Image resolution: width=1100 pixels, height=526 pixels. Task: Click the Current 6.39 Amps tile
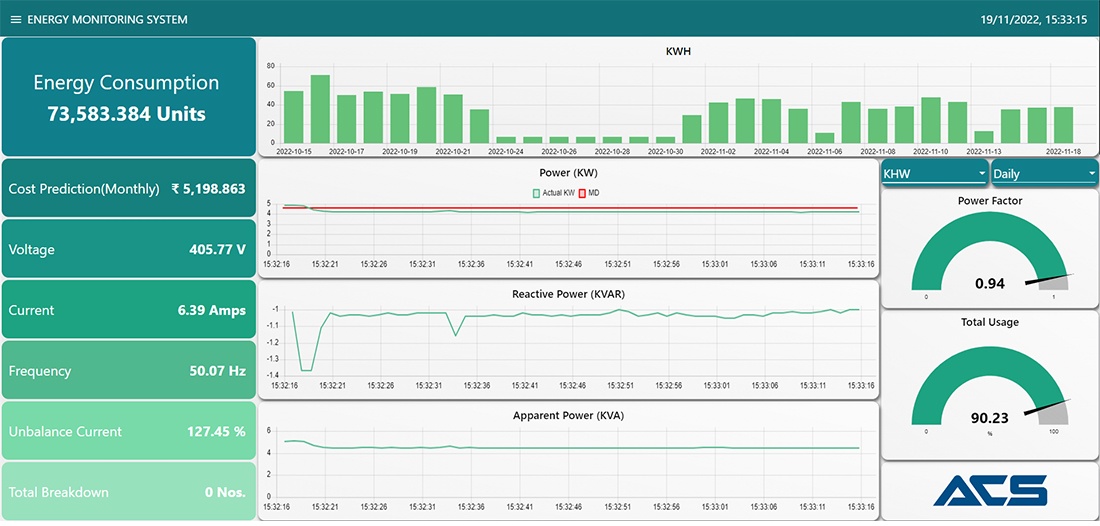coord(129,310)
